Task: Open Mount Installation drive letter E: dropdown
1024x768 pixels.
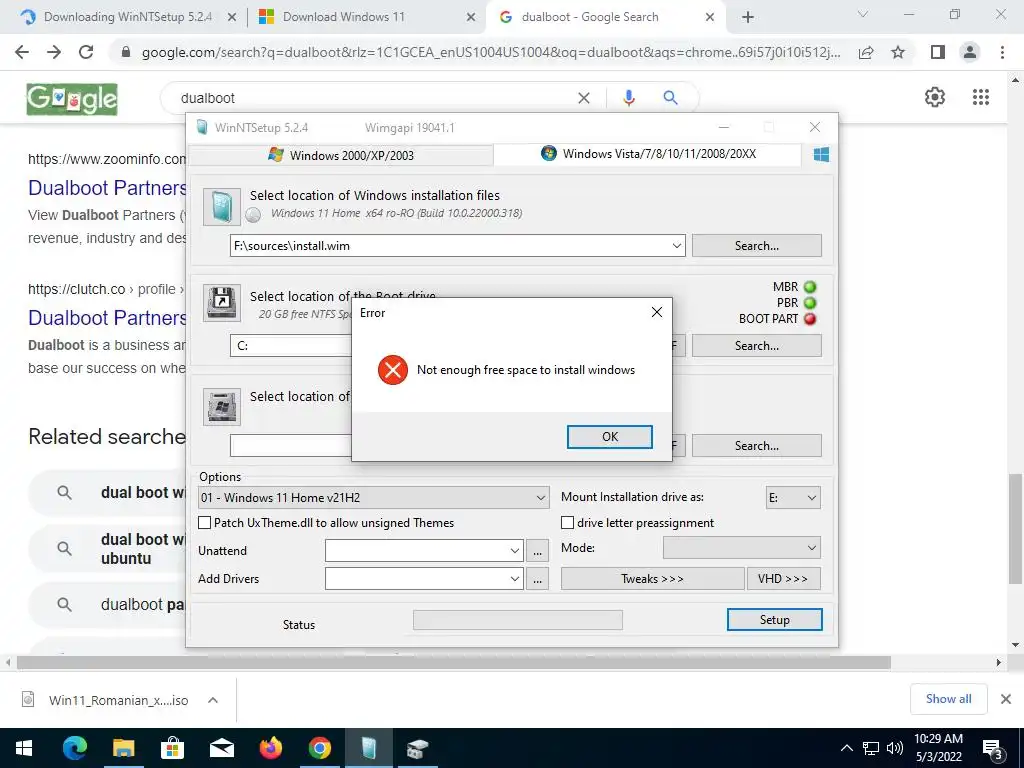Action: [793, 498]
